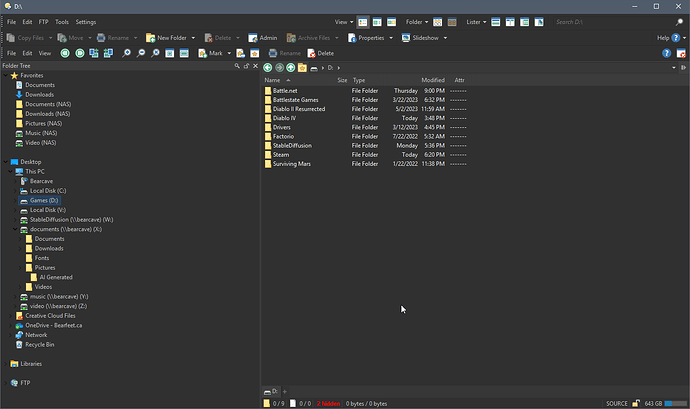Toggle the 2 hidden items indicator
Image resolution: width=690 pixels, height=409 pixels.
328,403
